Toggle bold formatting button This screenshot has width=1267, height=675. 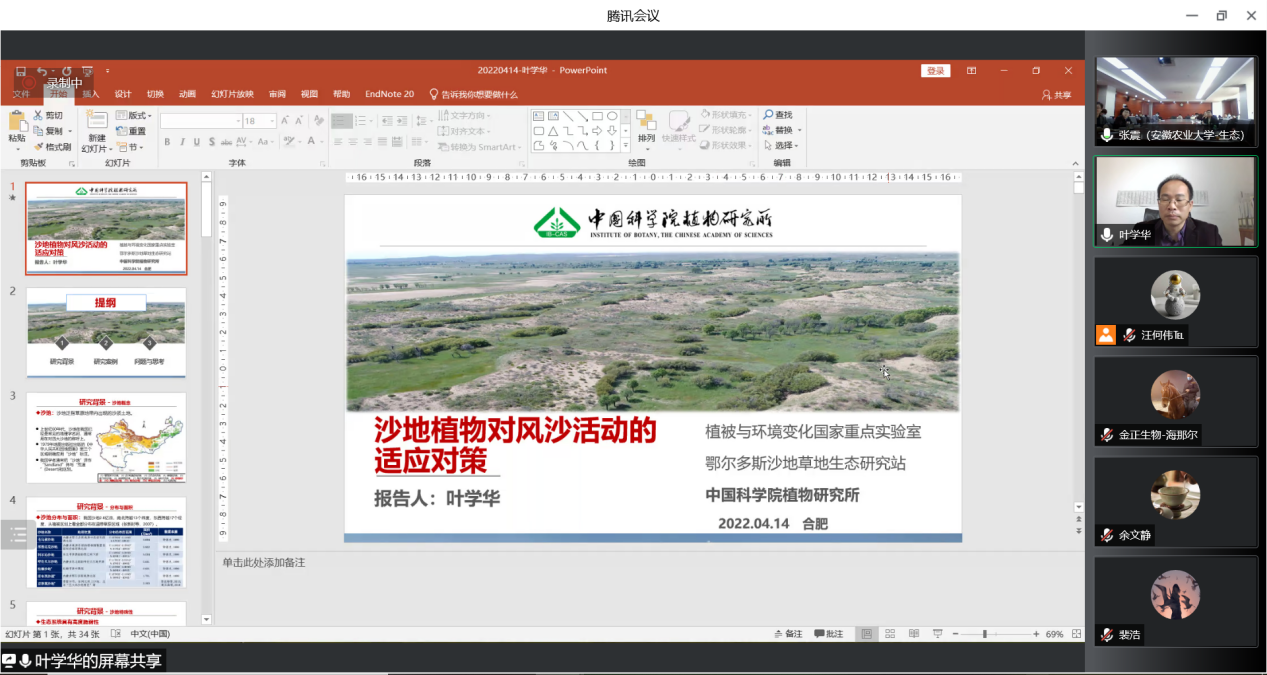coord(167,142)
